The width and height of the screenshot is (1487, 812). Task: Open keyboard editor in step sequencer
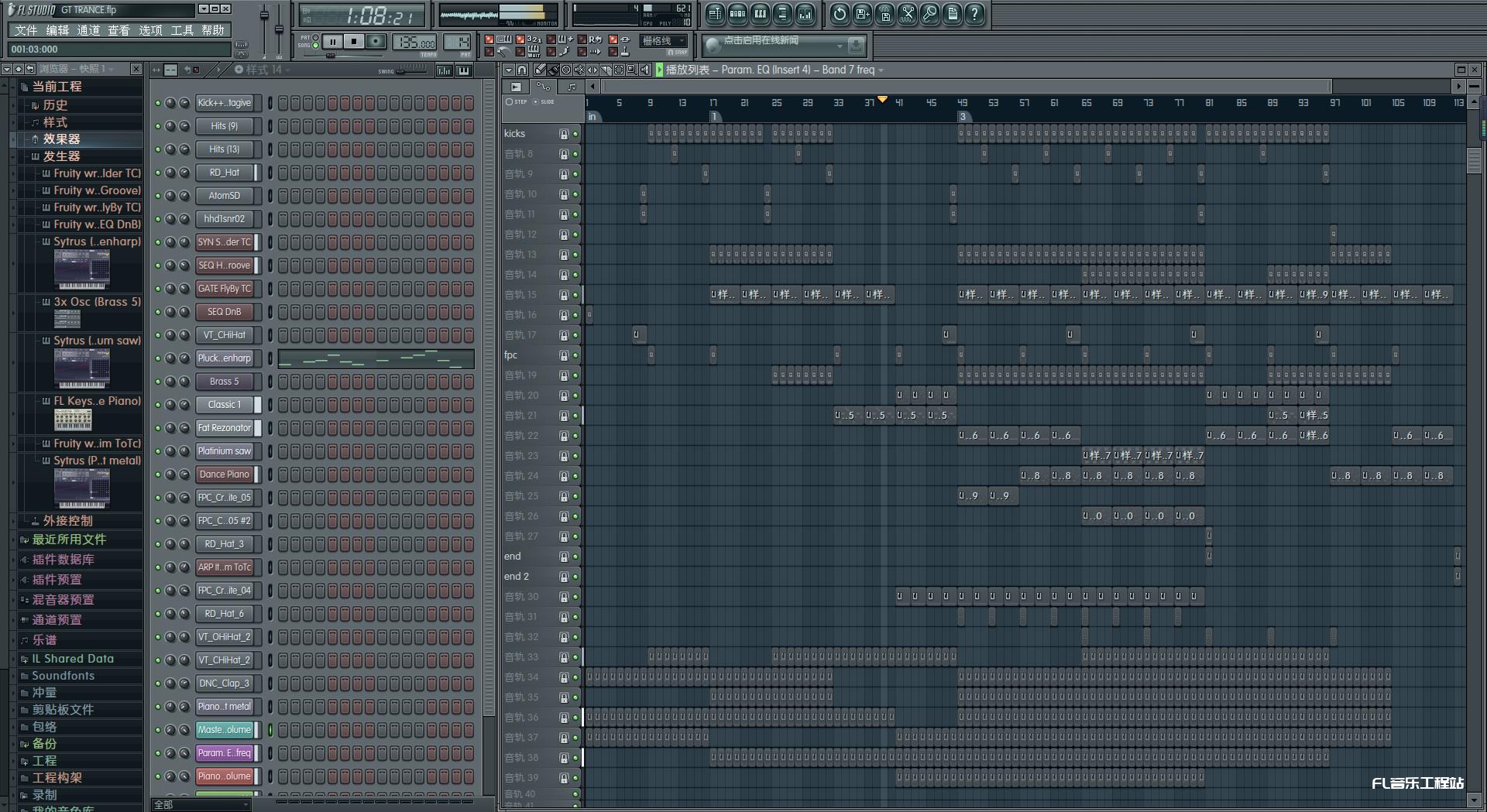[463, 70]
